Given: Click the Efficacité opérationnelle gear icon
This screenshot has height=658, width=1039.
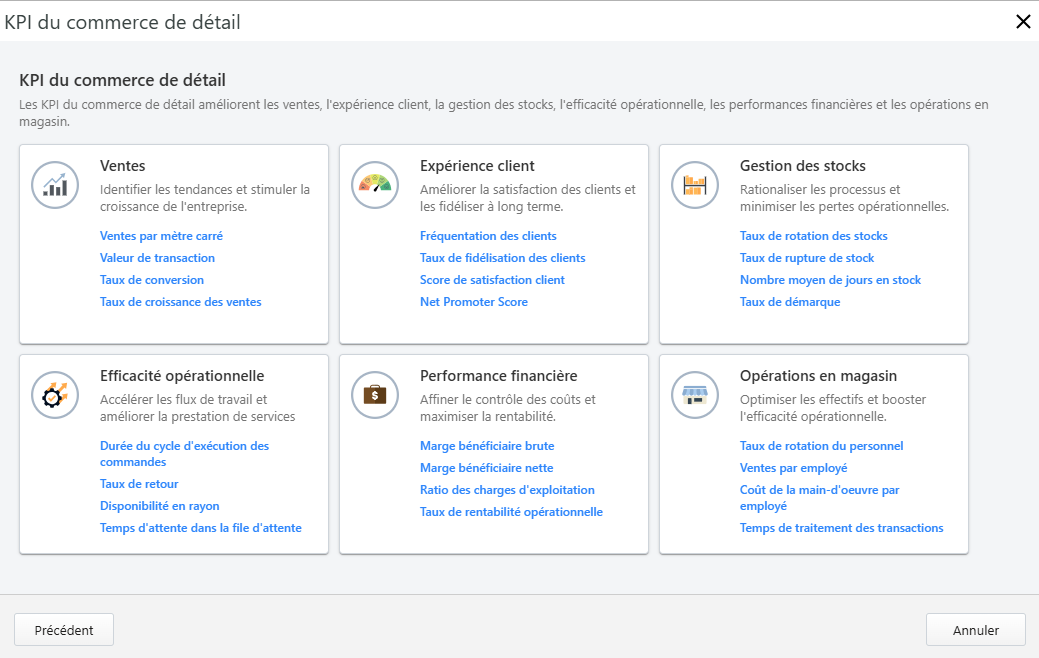Looking at the screenshot, I should [x=55, y=394].
